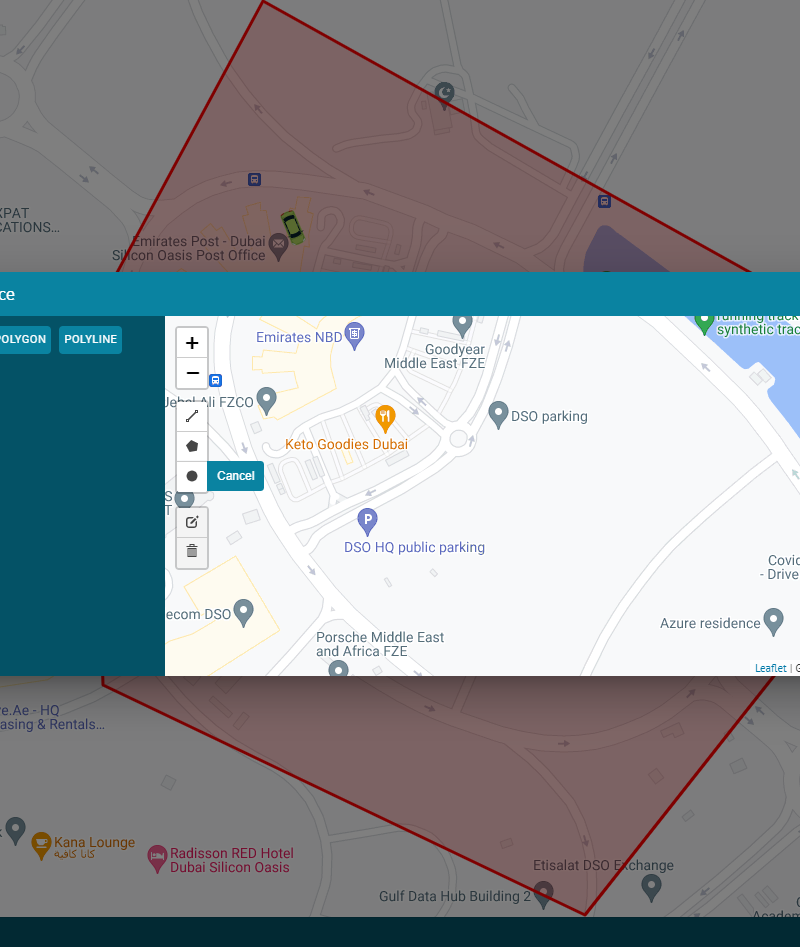Click the 'Azure residence' map label
The width and height of the screenshot is (800, 947).
coord(710,623)
